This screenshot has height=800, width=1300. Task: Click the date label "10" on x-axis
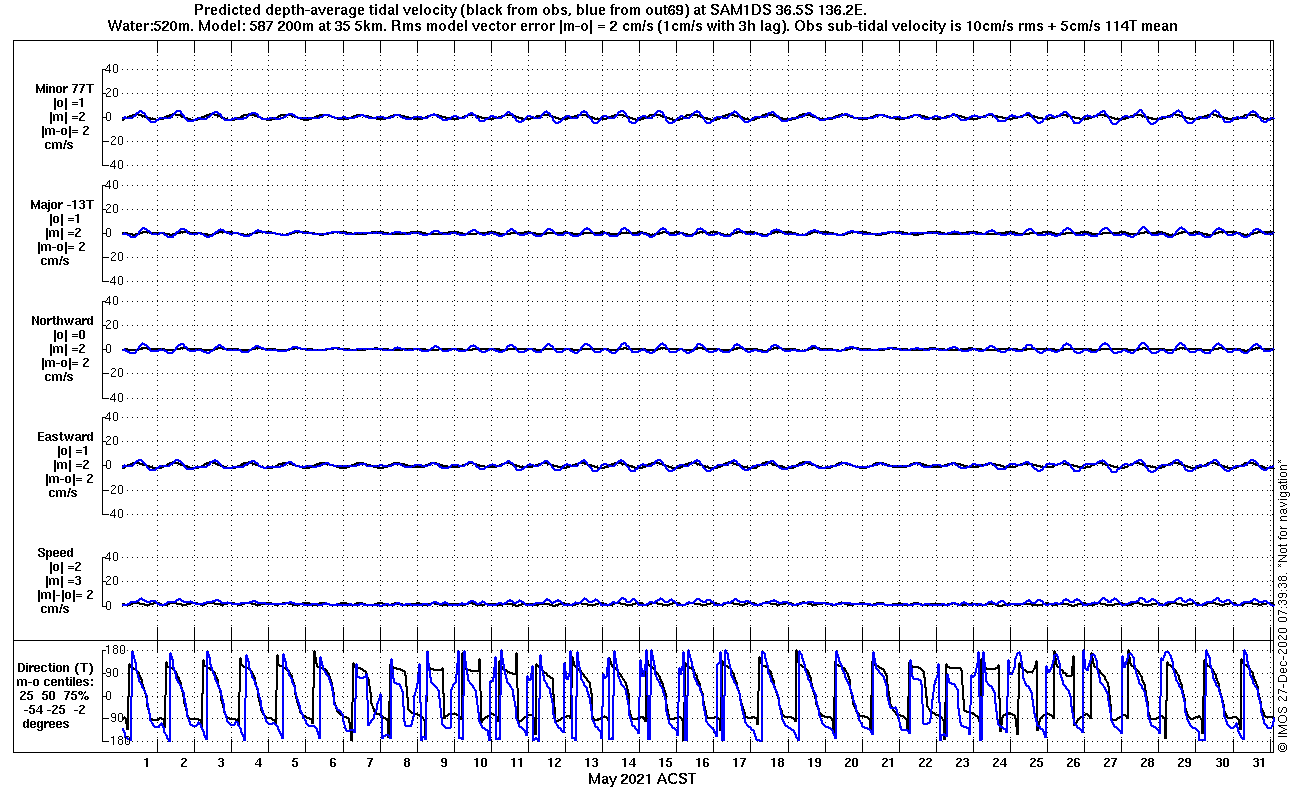480,763
